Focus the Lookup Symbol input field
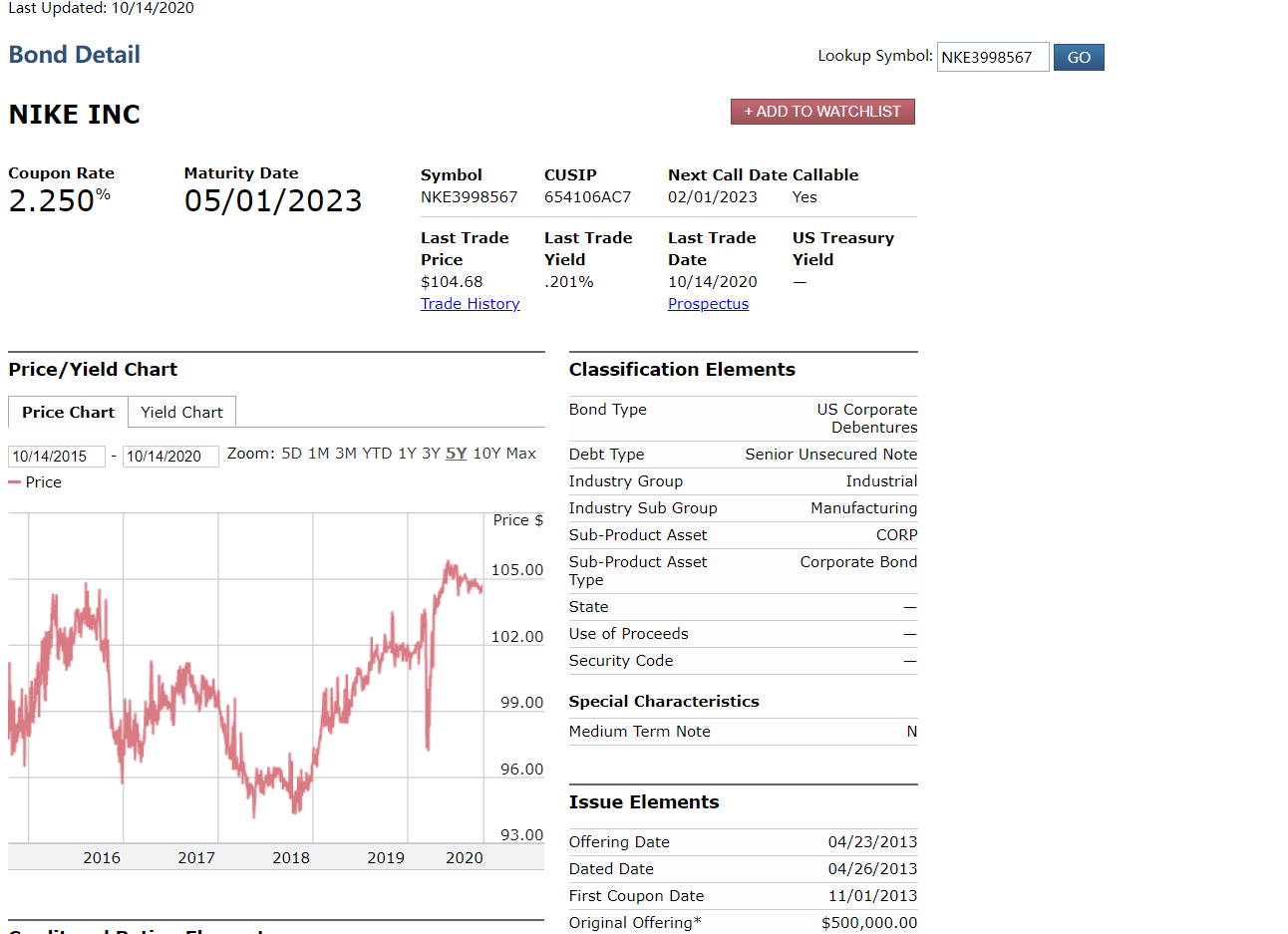 click(993, 57)
